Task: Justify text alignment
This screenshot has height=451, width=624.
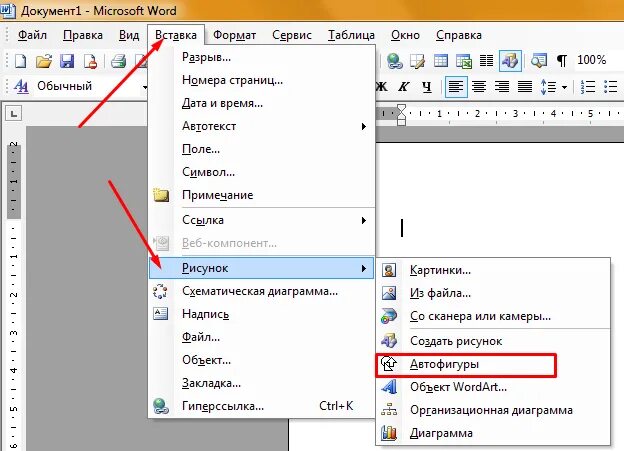Action: [525, 86]
